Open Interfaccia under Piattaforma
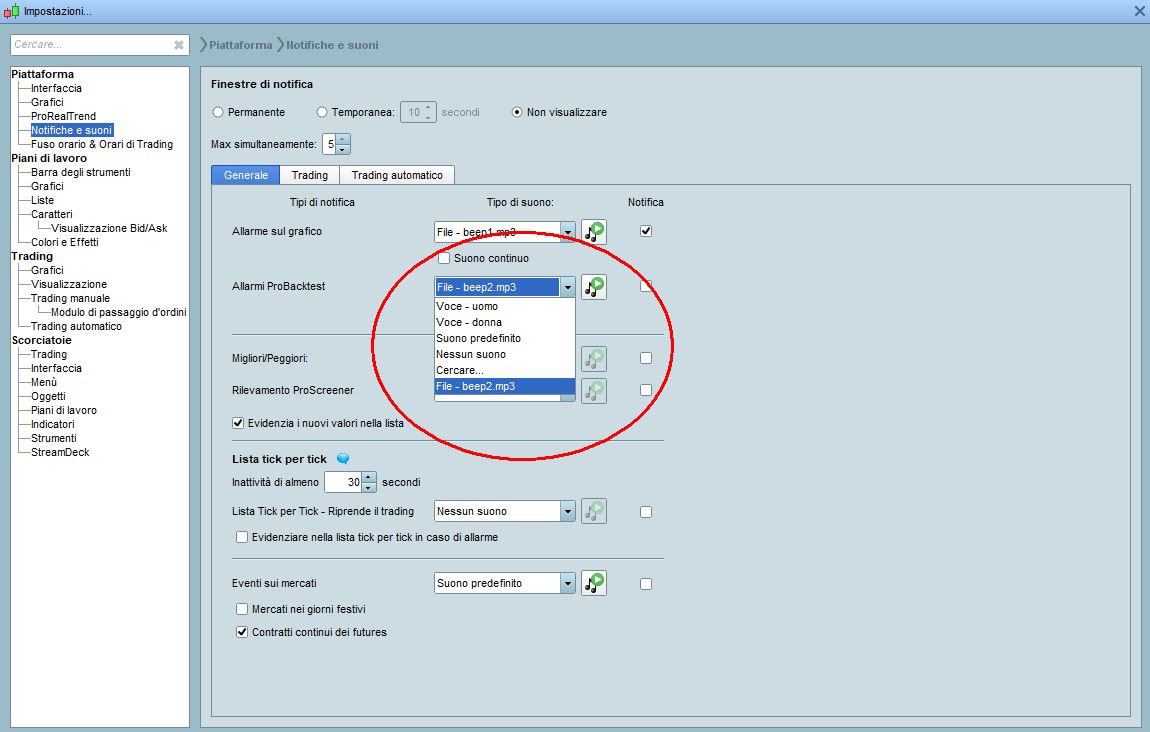This screenshot has width=1150, height=732. tap(56, 88)
